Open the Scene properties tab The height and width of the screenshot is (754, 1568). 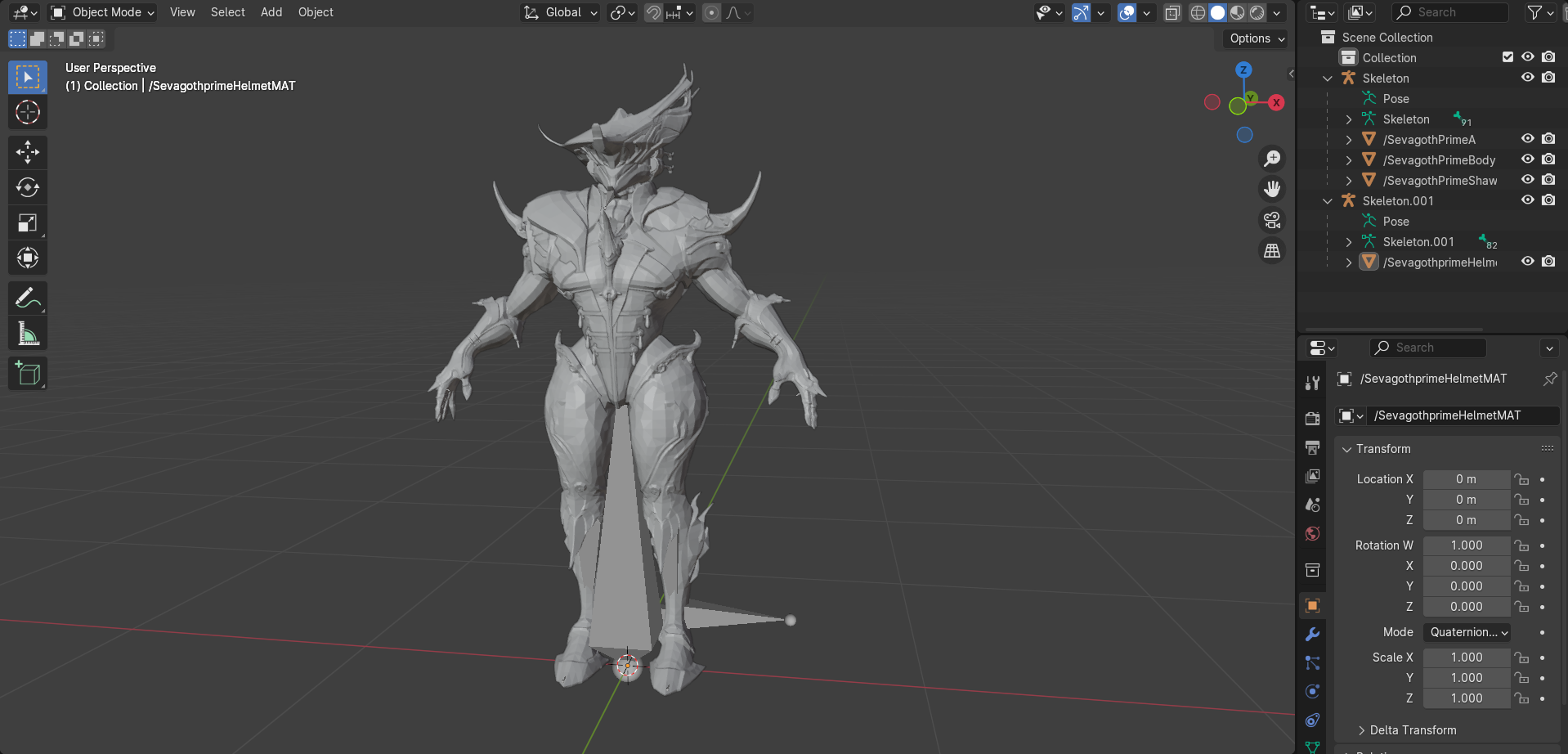pos(1312,505)
